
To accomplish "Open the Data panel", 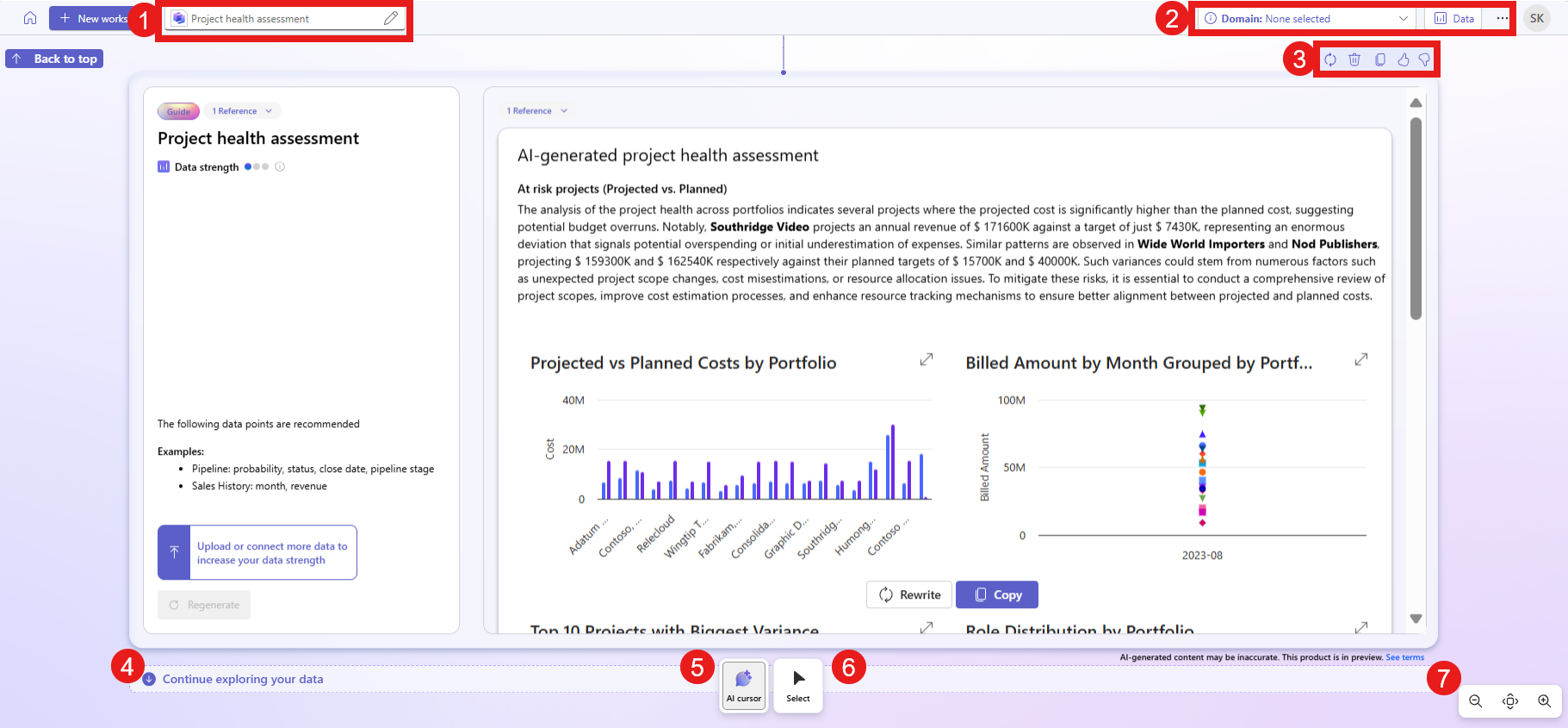I will coord(1454,18).
